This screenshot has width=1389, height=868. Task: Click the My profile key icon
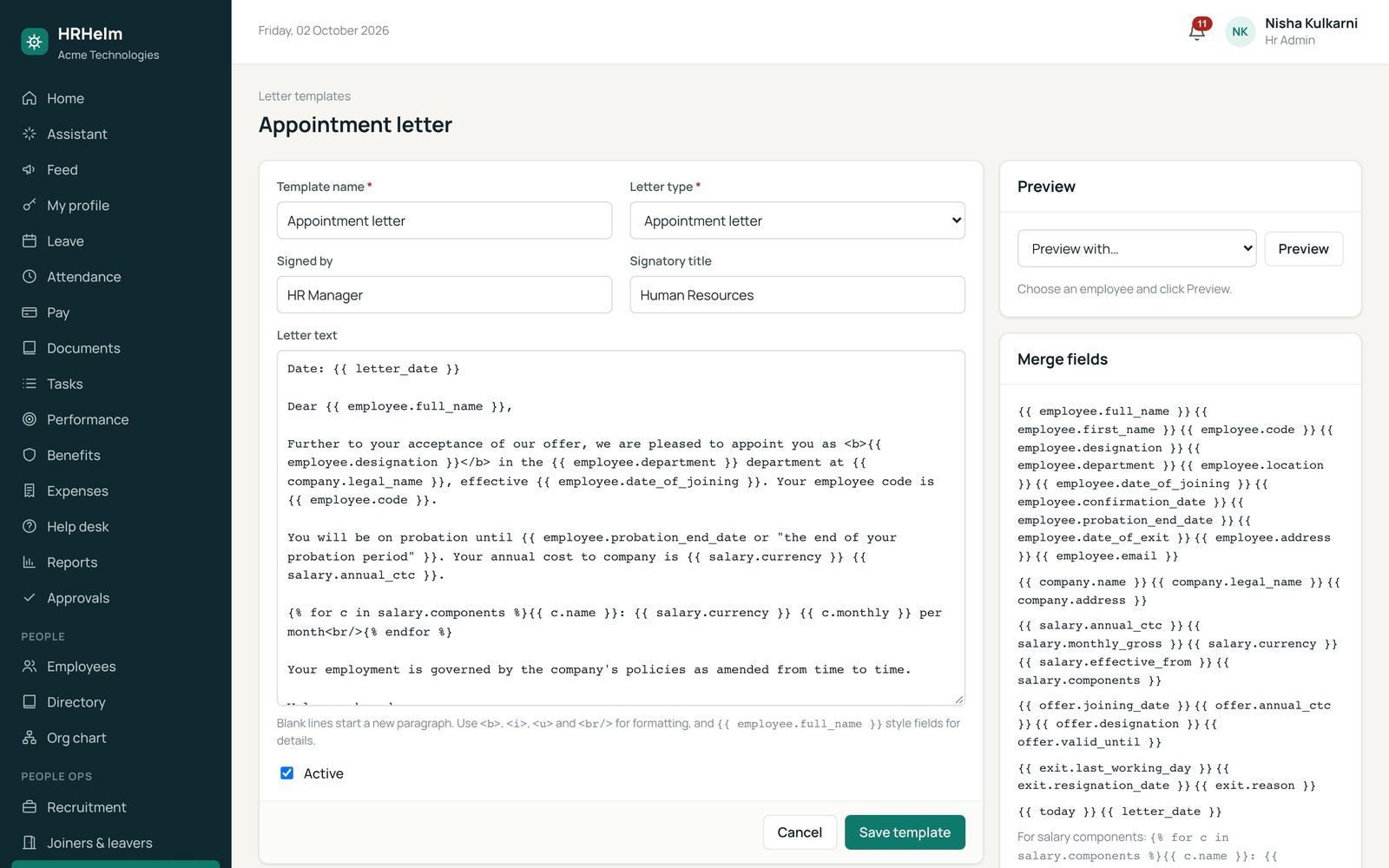pos(30,205)
